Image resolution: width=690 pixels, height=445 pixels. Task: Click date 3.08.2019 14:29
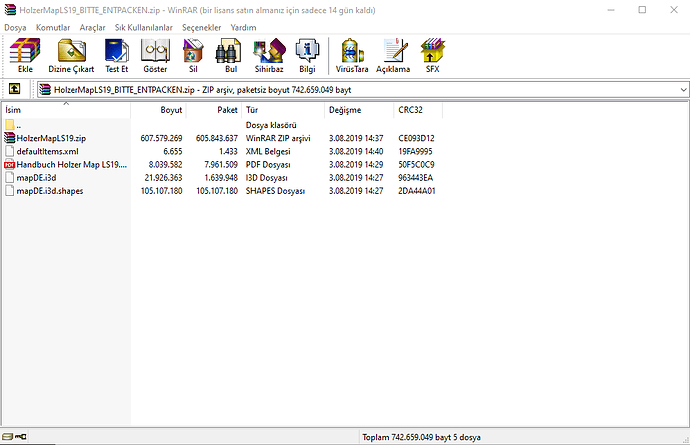click(x=356, y=165)
